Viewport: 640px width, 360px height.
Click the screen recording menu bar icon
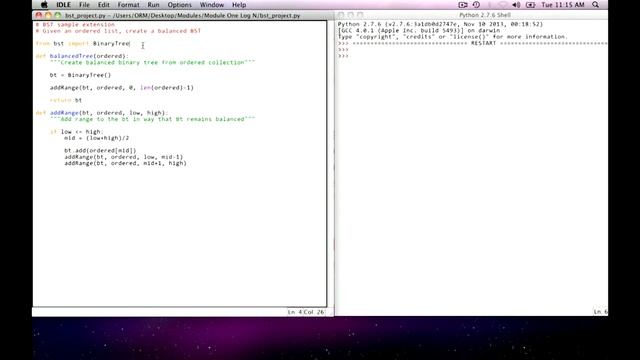pyautogui.click(x=462, y=5)
